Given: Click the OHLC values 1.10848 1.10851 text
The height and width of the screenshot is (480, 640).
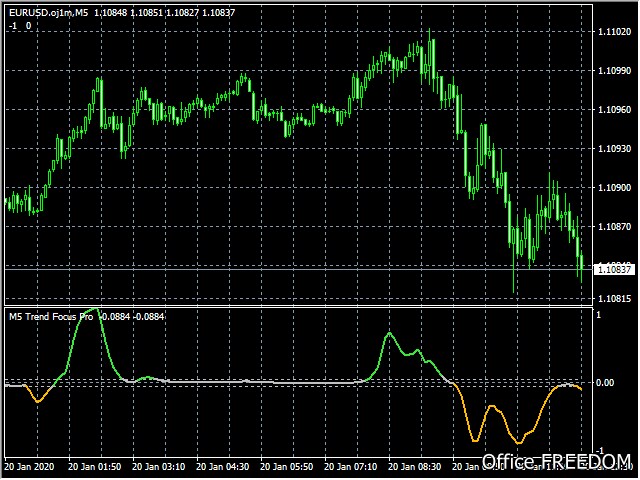Looking at the screenshot, I should [129, 13].
